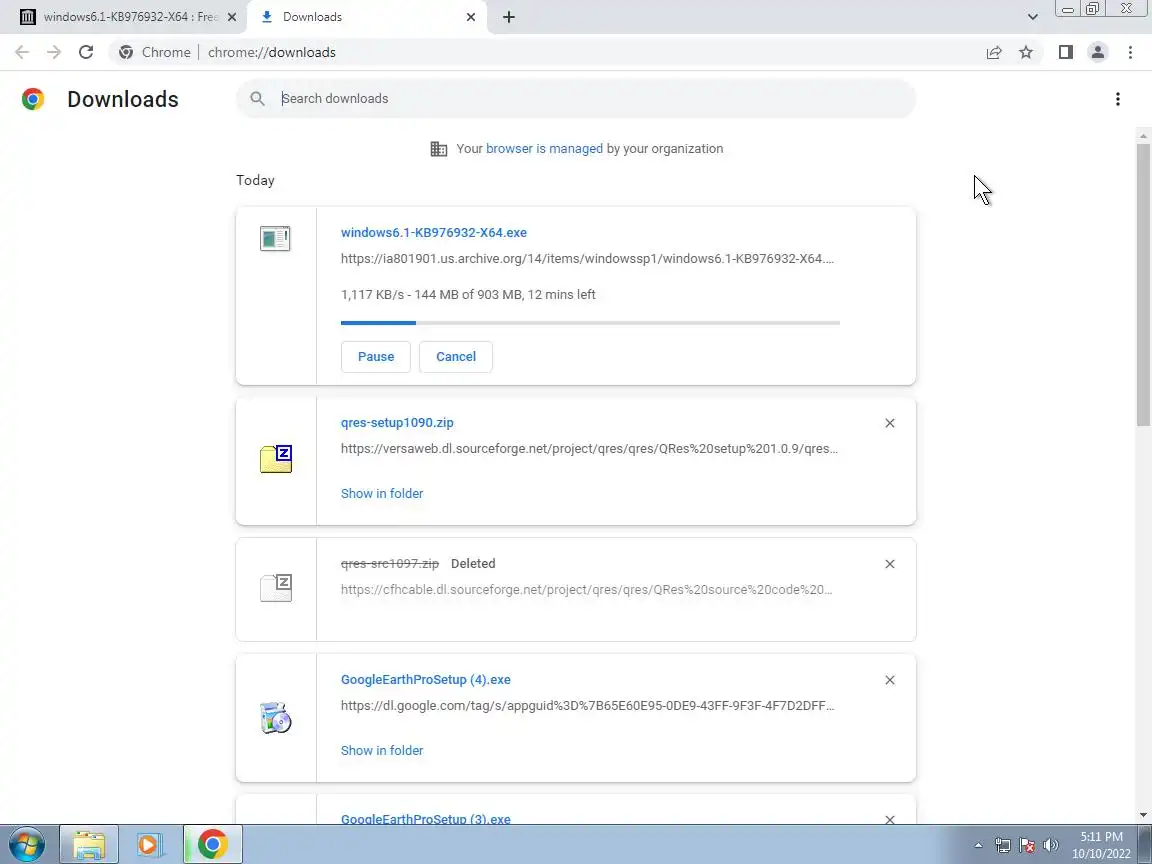Reload the downloads page
Image resolution: width=1152 pixels, height=864 pixels.
pyautogui.click(x=86, y=52)
